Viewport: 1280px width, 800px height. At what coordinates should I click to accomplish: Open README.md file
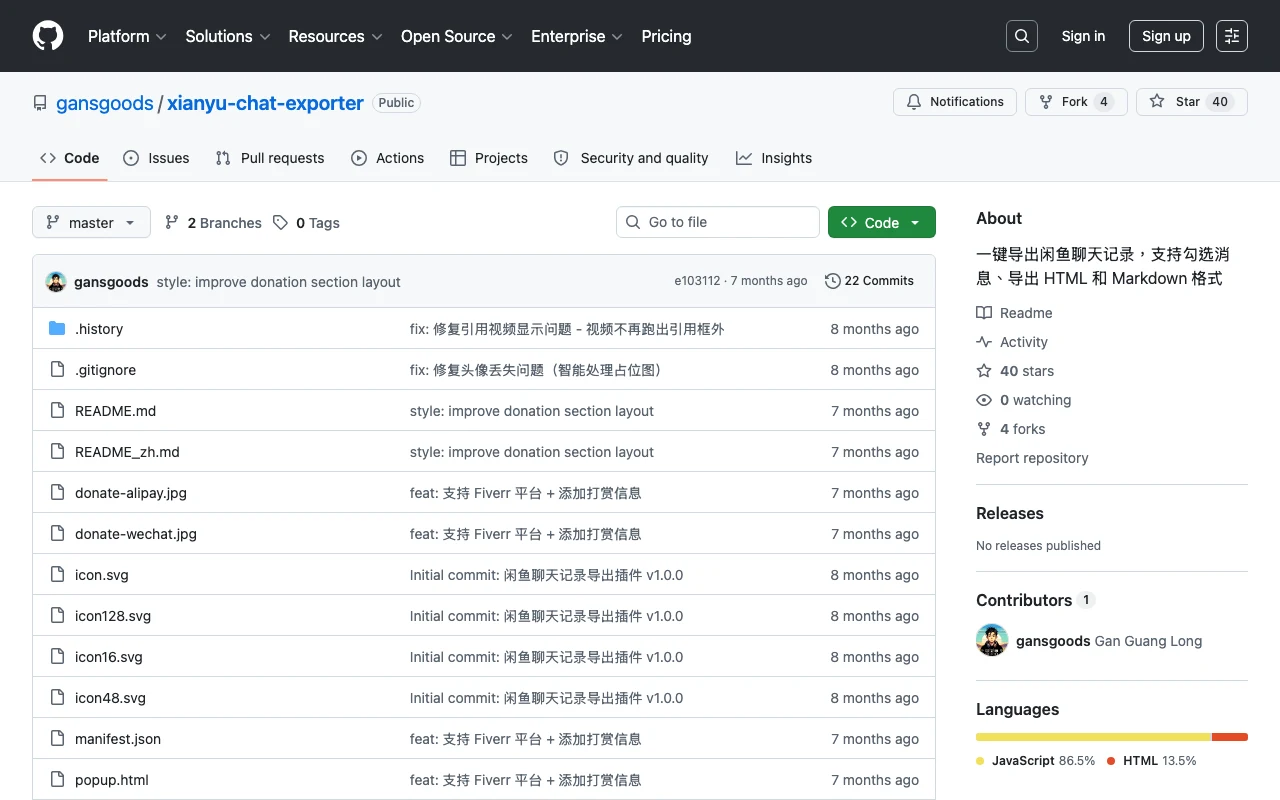coord(115,411)
